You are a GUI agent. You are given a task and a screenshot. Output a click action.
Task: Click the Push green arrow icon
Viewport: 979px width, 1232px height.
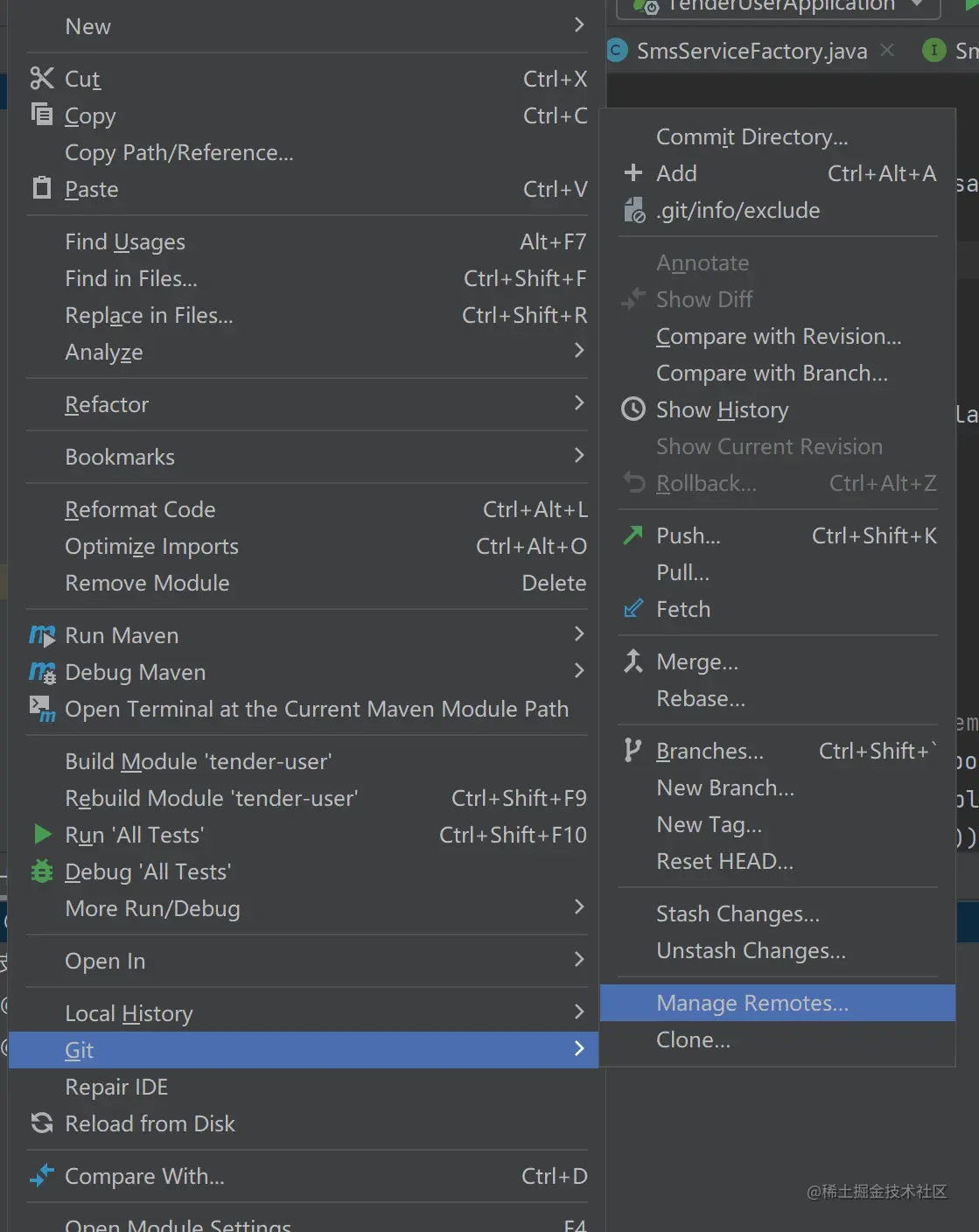tap(633, 535)
